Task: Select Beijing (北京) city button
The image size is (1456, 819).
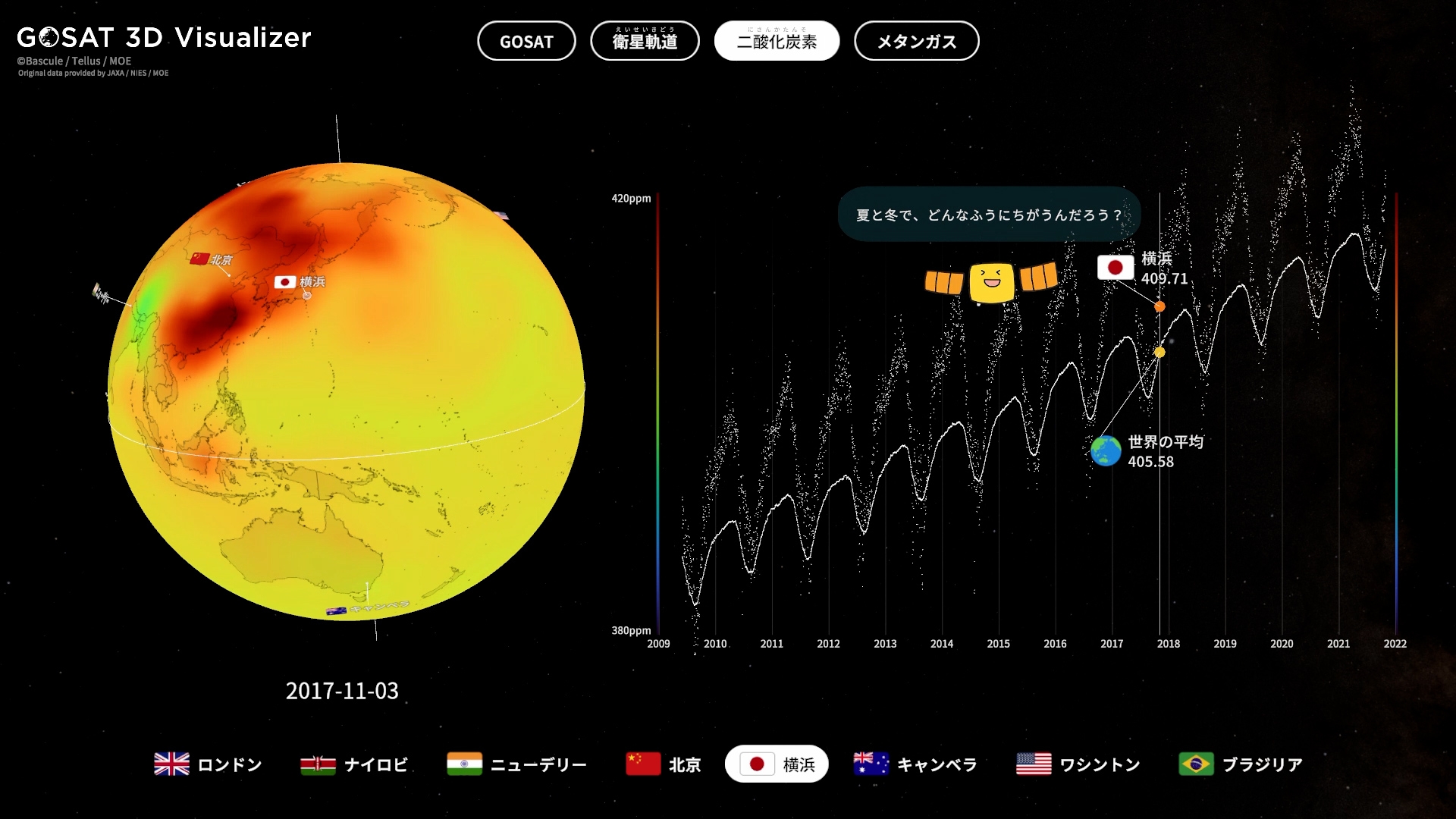Action: pos(664,764)
